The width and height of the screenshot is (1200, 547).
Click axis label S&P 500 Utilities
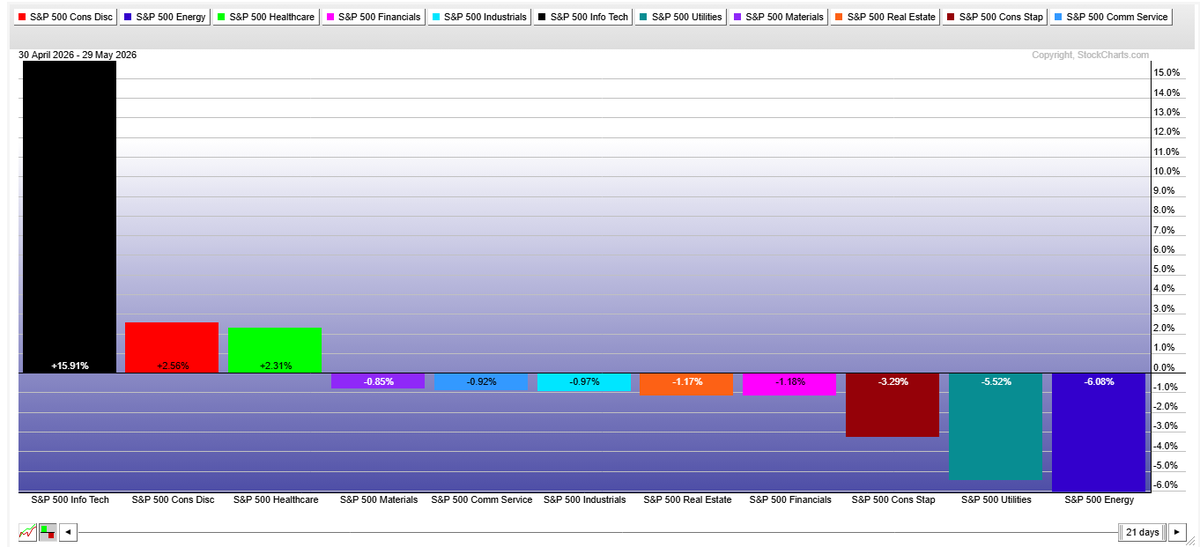[996, 499]
